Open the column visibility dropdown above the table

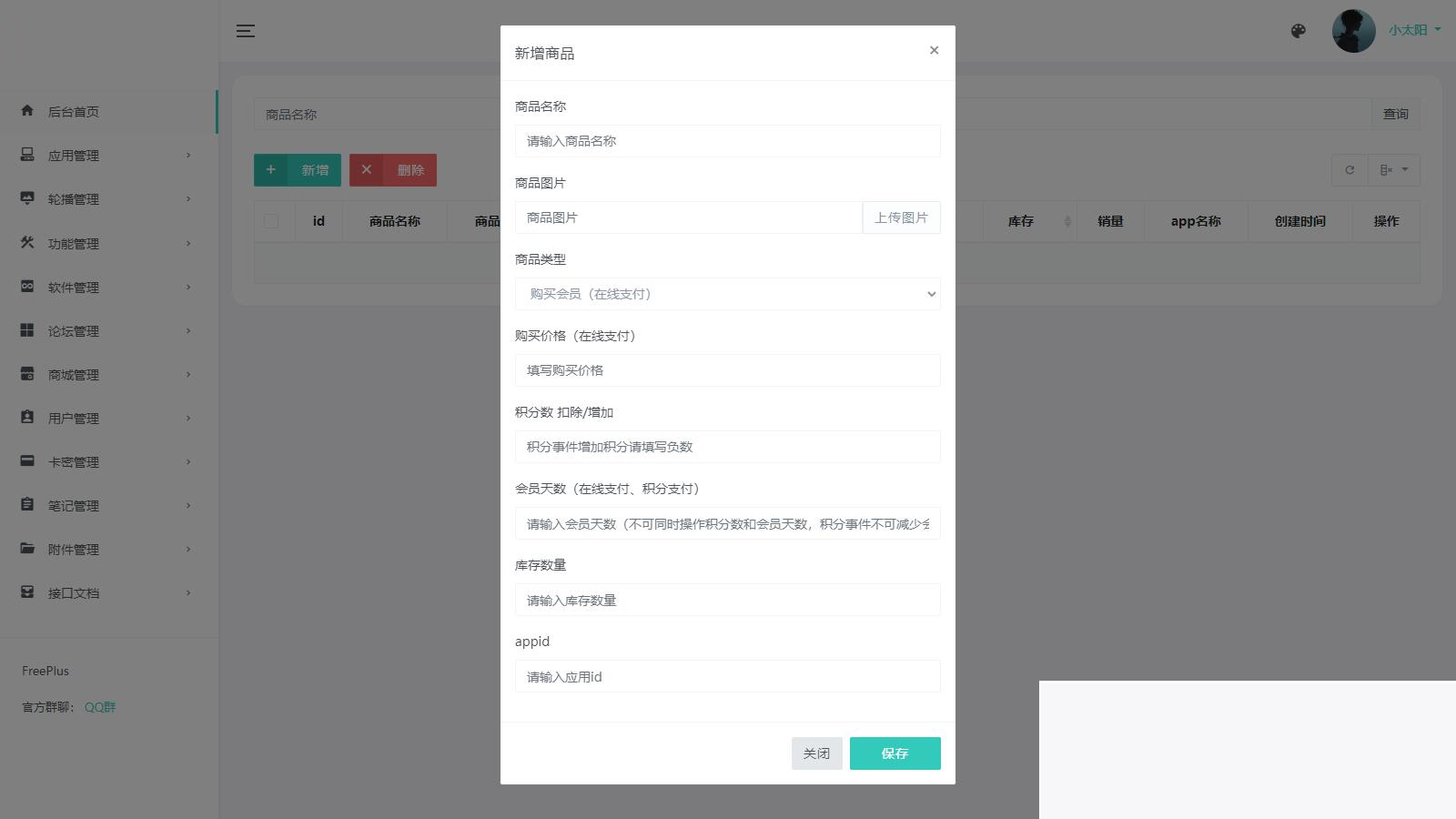tap(1394, 169)
